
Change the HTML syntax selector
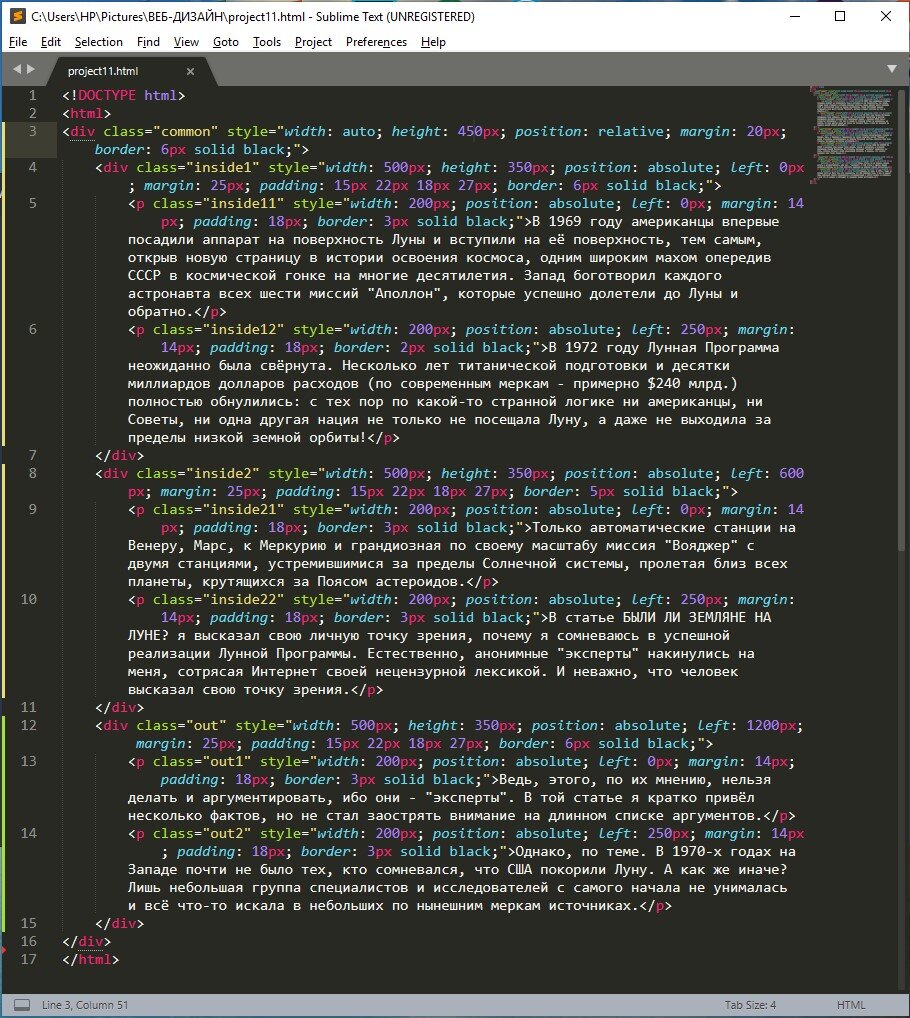coord(851,1005)
